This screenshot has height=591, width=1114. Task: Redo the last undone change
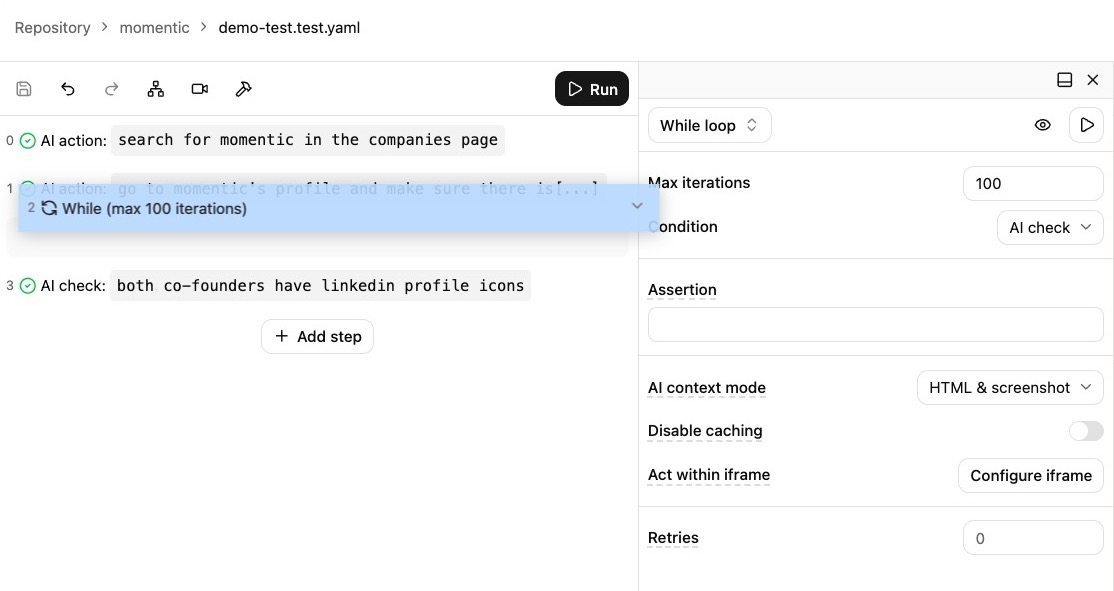pyautogui.click(x=112, y=89)
